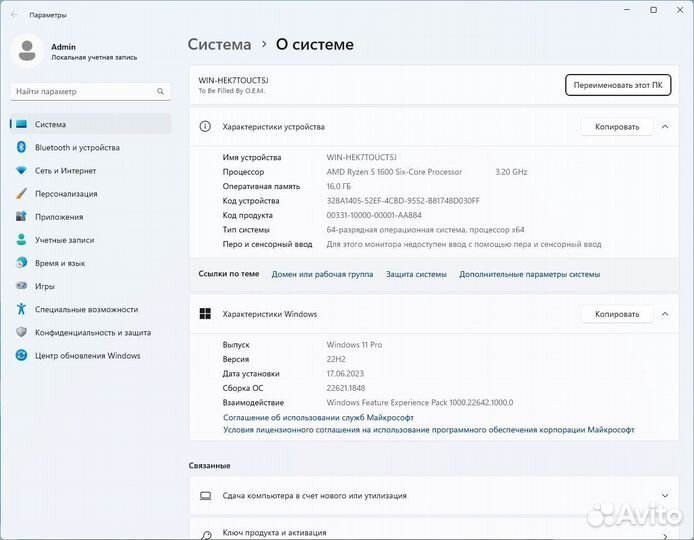Open Ключ продукта и активация row
Screen dimensions: 694x540
coord(434,530)
